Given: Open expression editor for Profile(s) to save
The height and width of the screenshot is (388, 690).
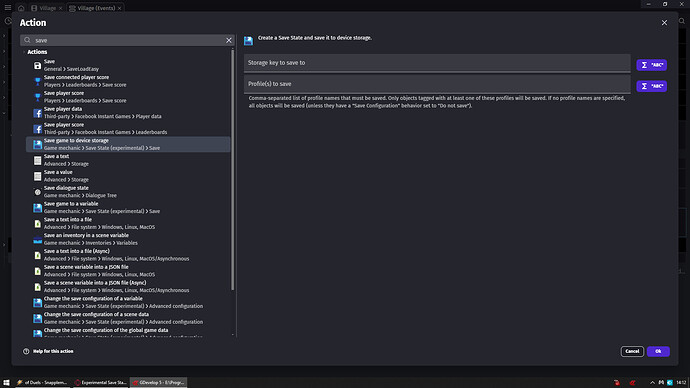Looking at the screenshot, I should coord(651,86).
